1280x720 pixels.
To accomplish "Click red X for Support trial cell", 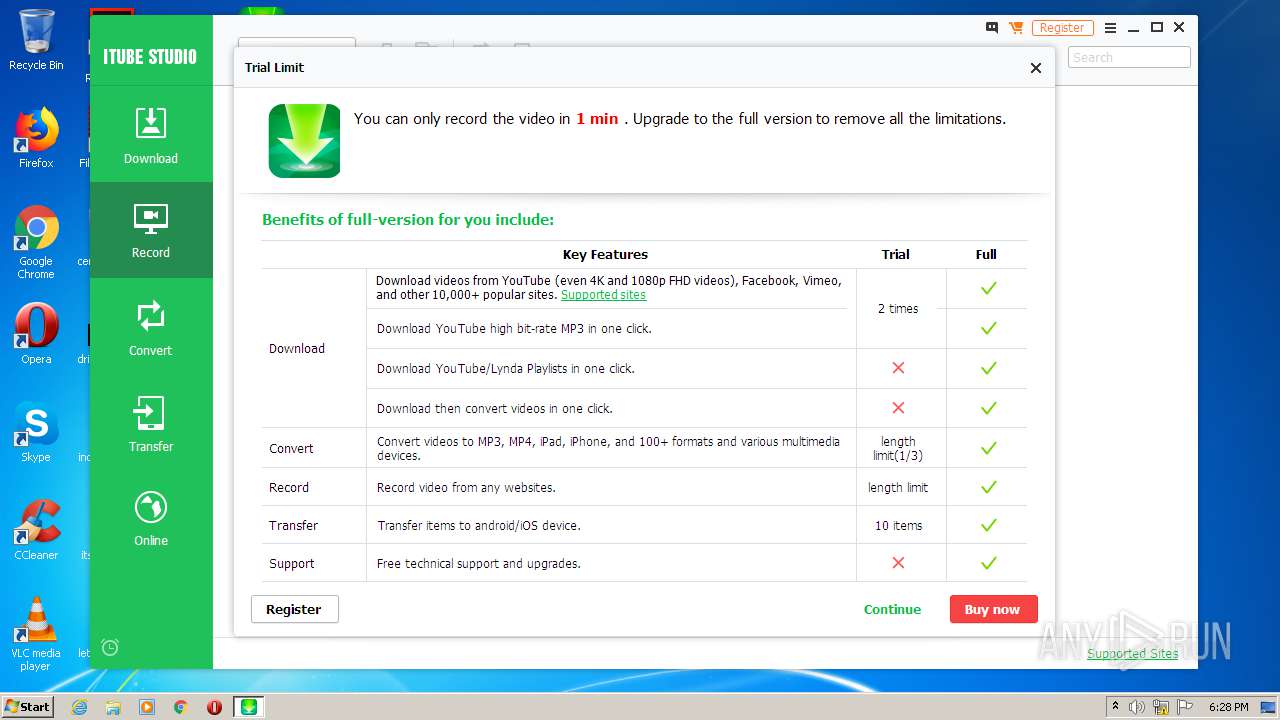I will 898,563.
